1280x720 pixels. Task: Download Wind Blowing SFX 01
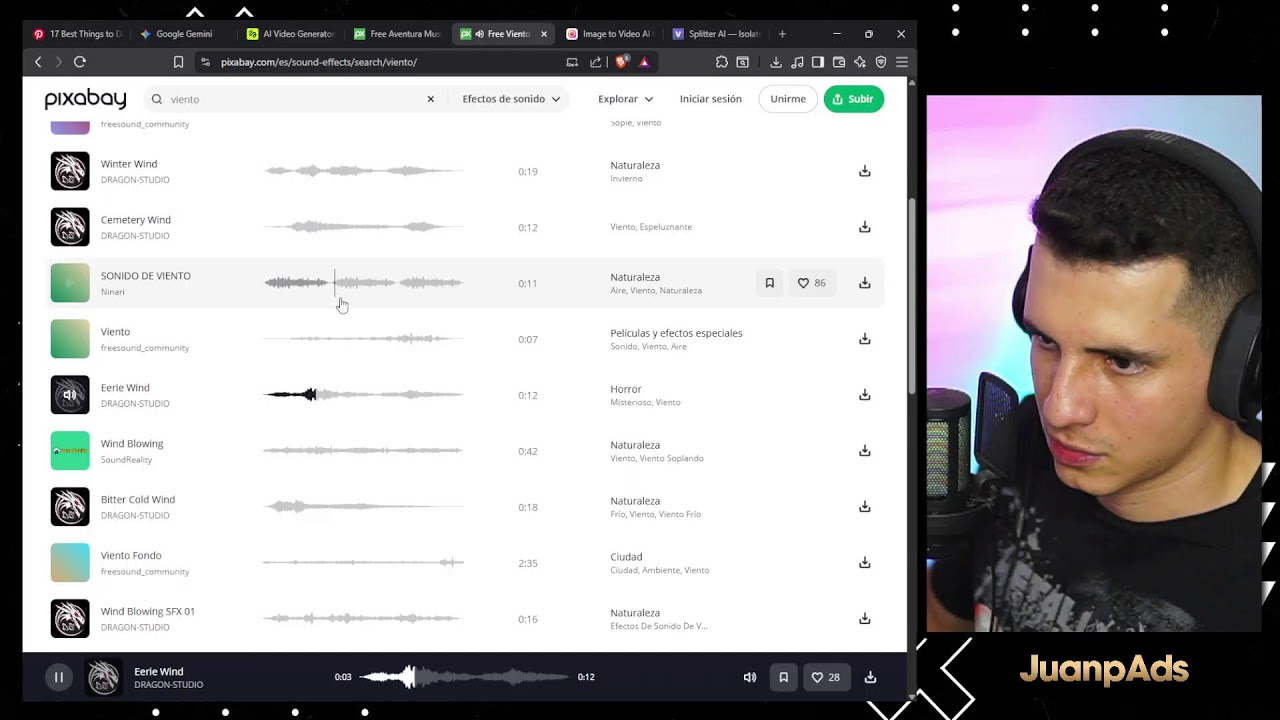(x=865, y=619)
